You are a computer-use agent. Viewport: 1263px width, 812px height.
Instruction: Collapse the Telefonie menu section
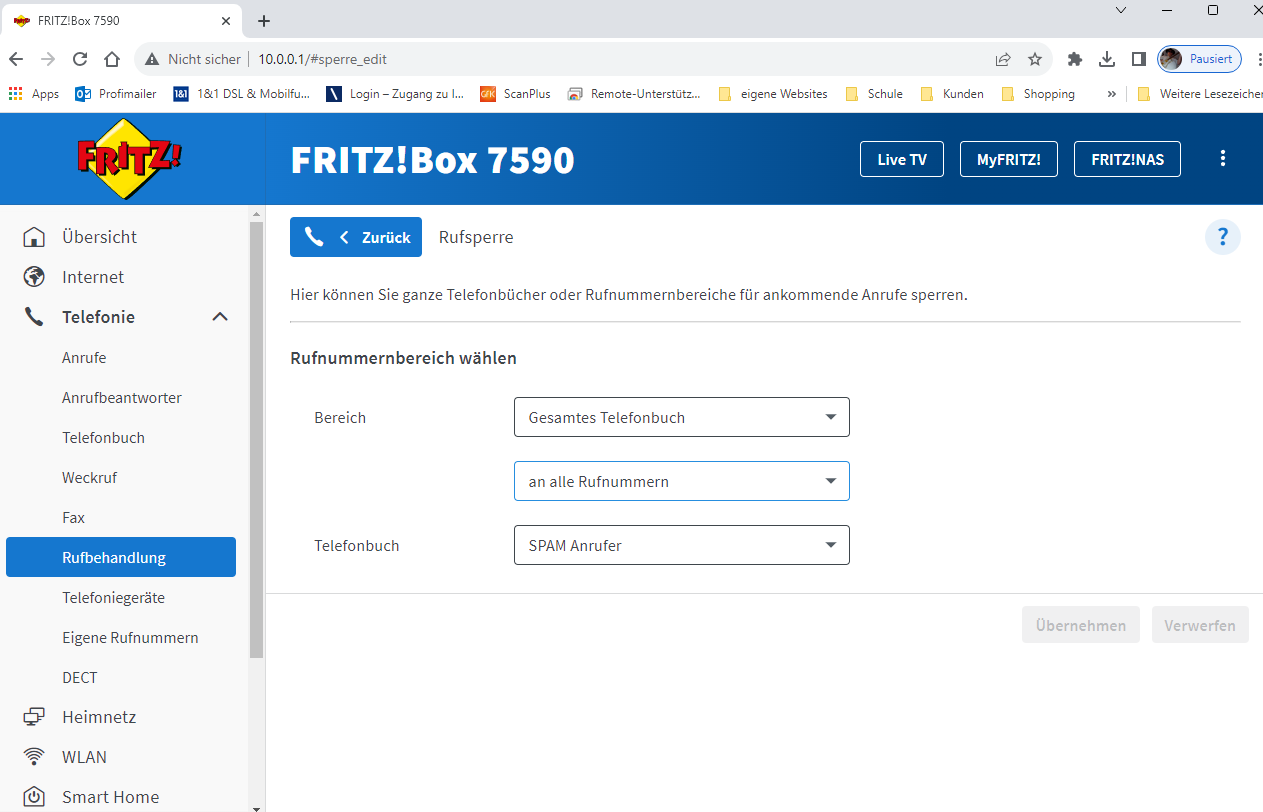point(220,317)
